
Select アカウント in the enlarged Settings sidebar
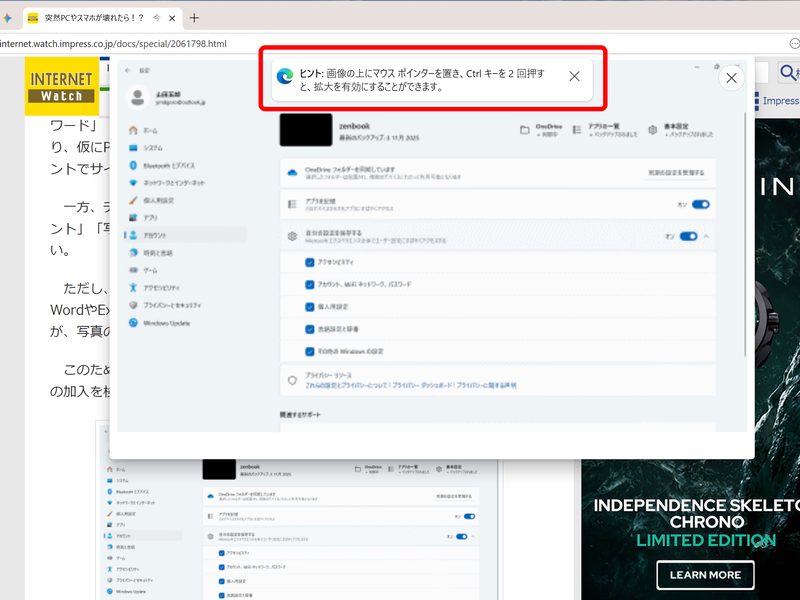click(185, 235)
